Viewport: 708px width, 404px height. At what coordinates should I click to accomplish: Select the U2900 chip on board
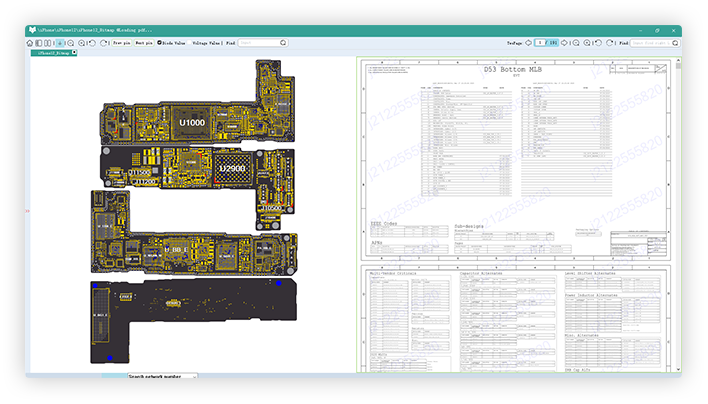coord(232,168)
